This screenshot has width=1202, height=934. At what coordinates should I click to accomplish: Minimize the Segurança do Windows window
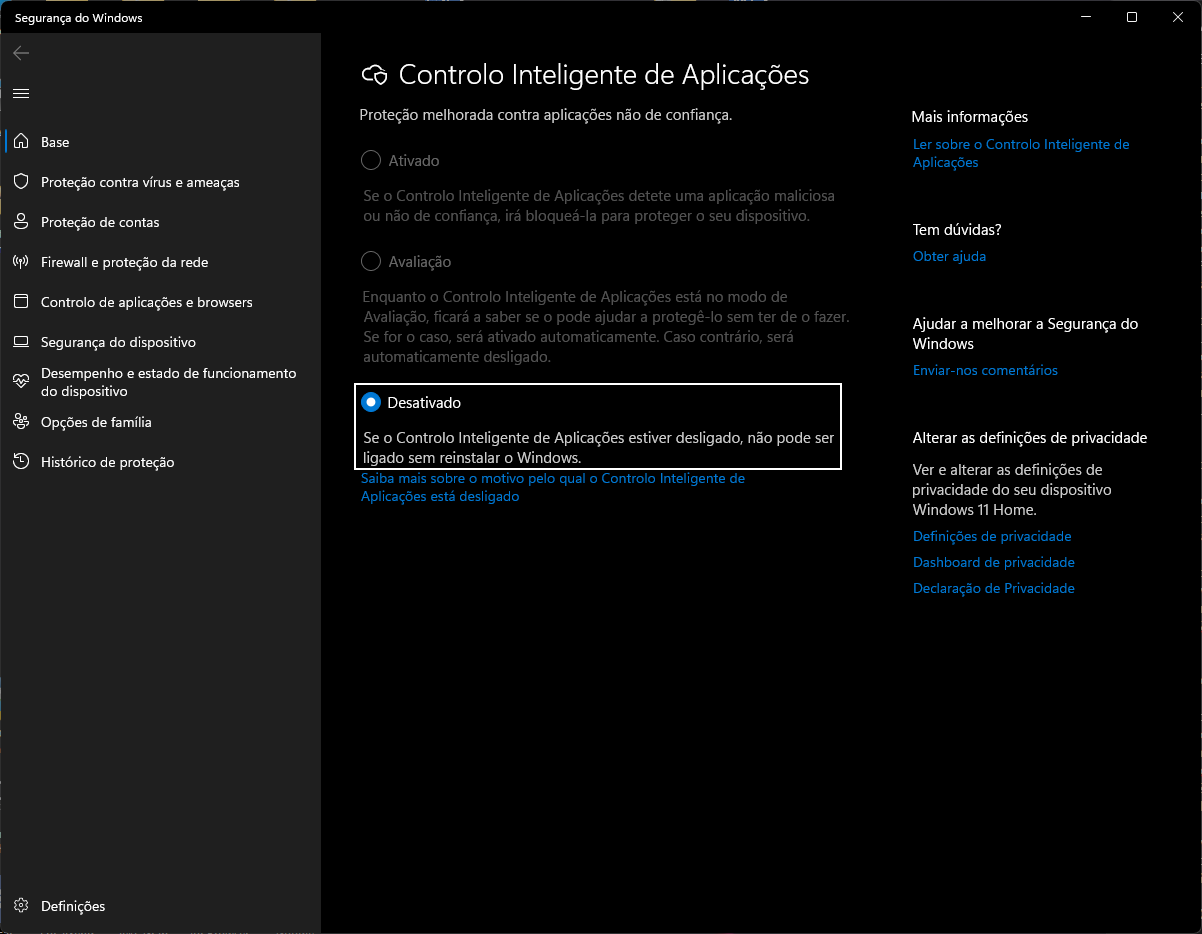click(x=1085, y=17)
